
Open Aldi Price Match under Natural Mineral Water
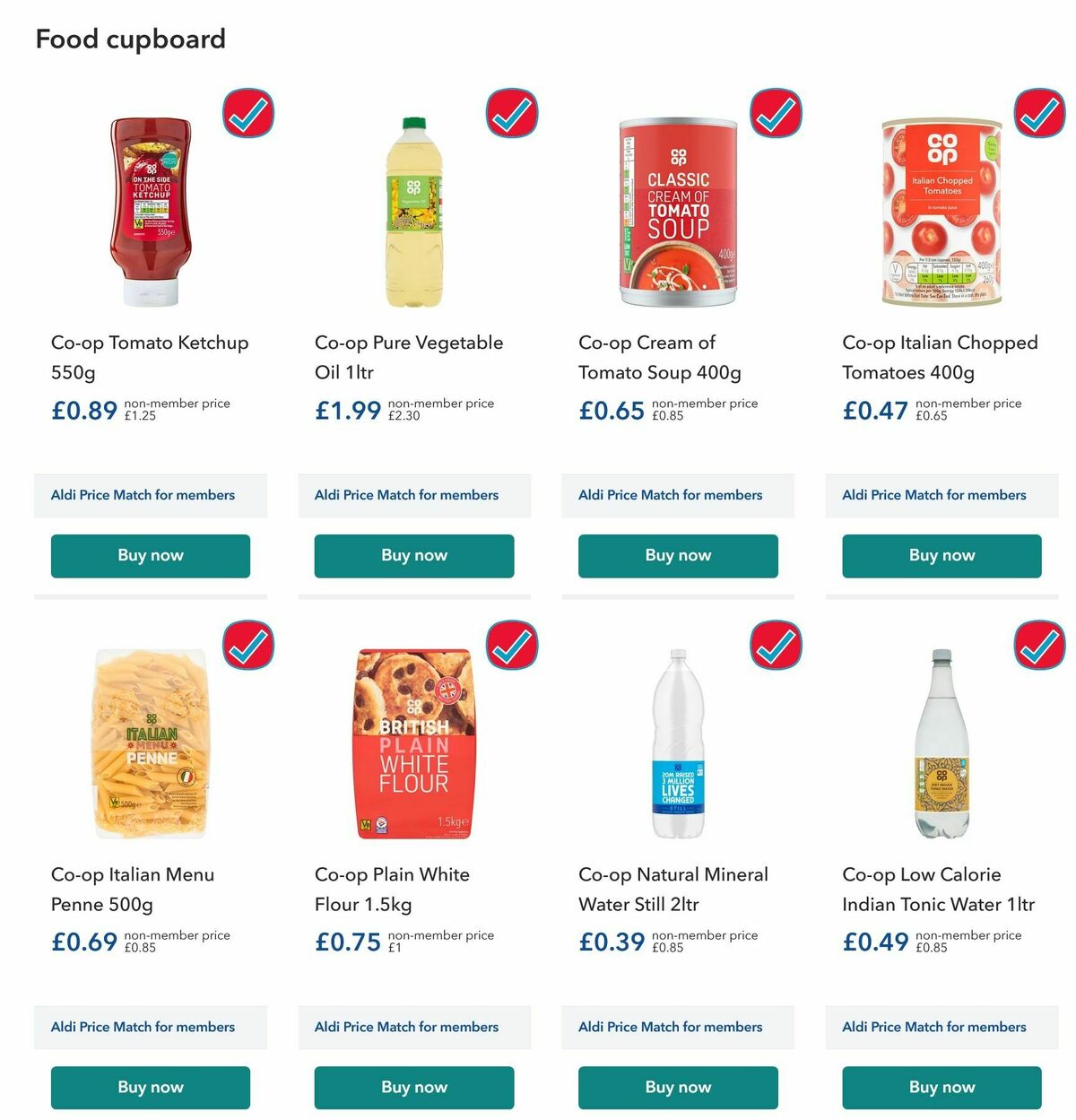677,1028
